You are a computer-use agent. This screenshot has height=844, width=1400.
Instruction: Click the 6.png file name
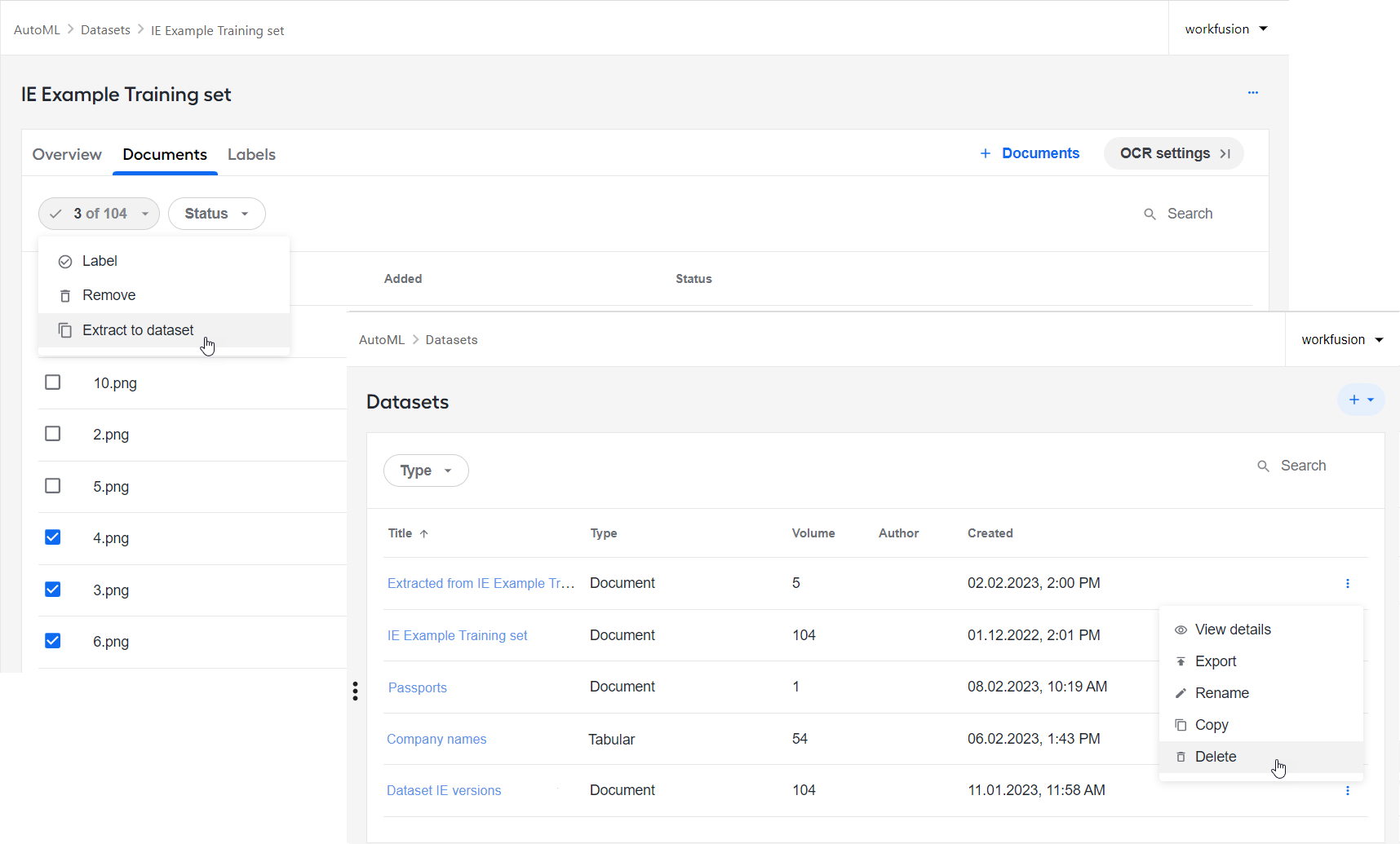(111, 642)
